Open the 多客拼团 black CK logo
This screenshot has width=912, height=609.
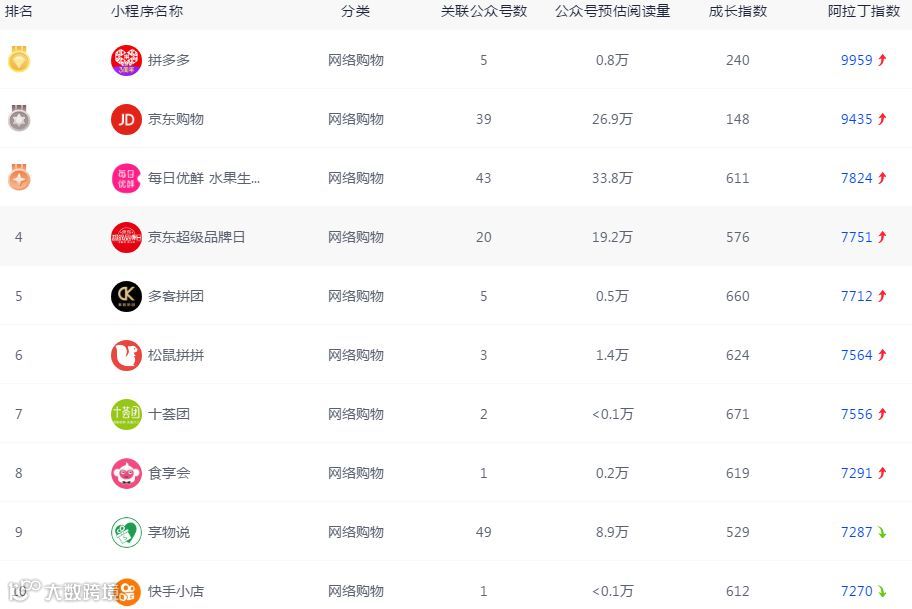point(126,296)
